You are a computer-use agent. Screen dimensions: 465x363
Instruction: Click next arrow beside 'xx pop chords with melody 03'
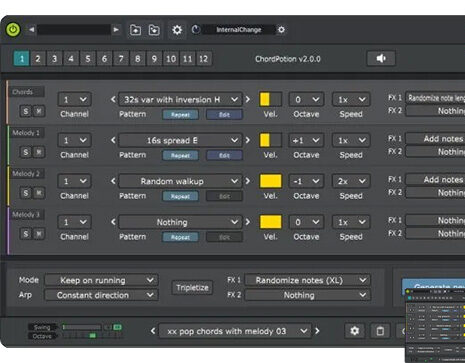[317, 331]
